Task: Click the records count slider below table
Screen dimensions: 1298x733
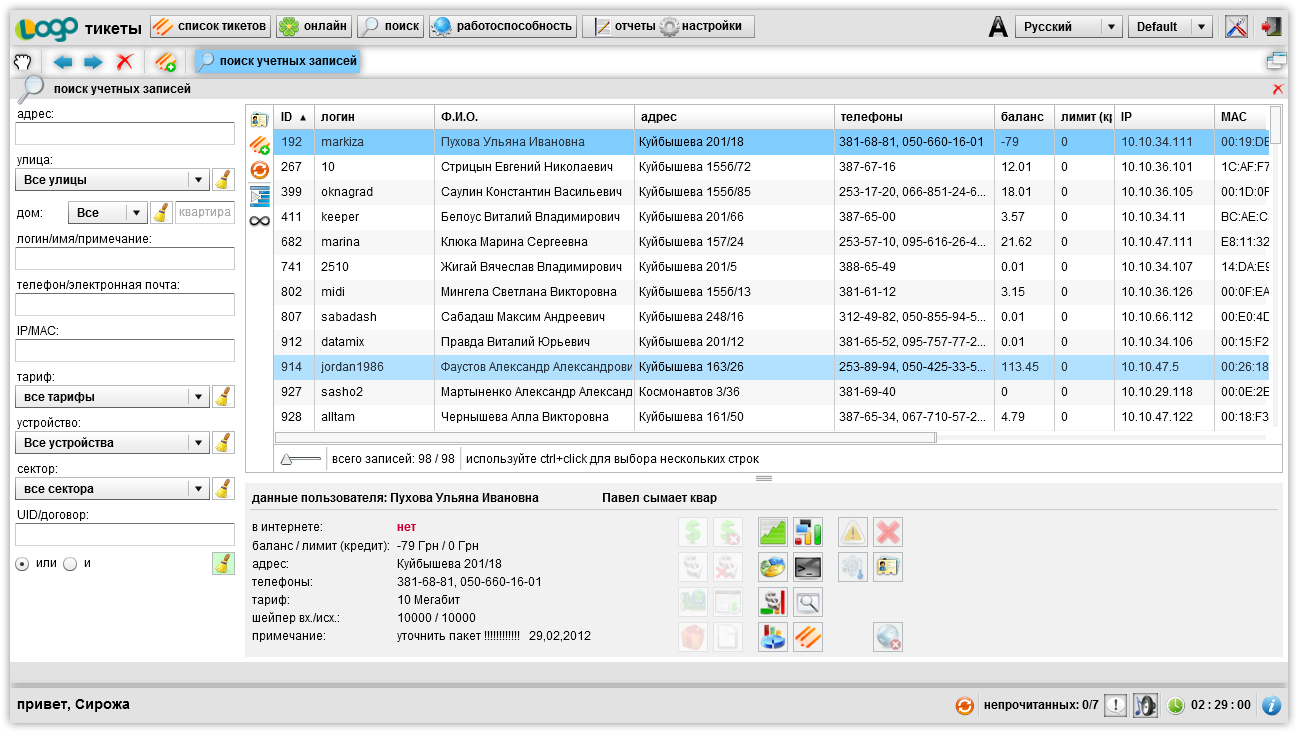Action: coord(300,459)
